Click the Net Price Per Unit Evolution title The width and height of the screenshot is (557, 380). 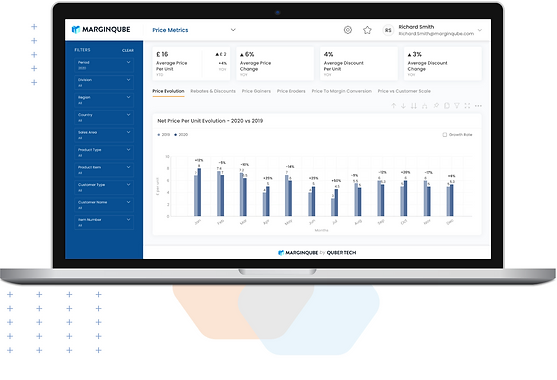tap(210, 121)
